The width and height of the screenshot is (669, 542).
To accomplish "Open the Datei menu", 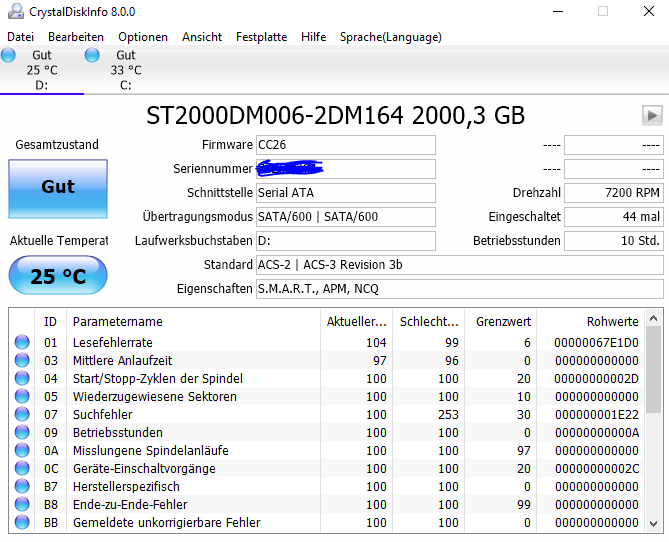I will (20, 37).
